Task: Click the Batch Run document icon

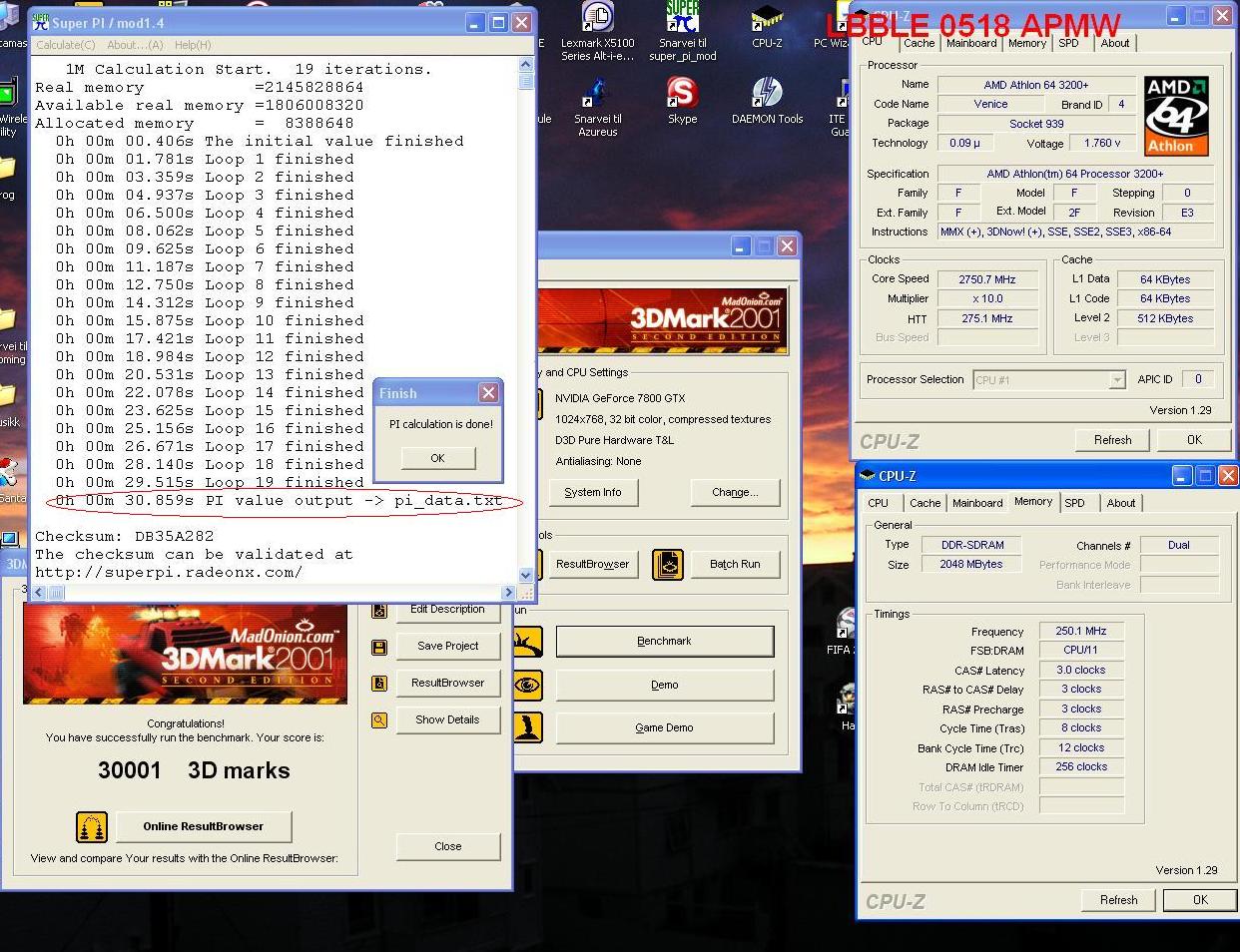Action: tap(668, 564)
